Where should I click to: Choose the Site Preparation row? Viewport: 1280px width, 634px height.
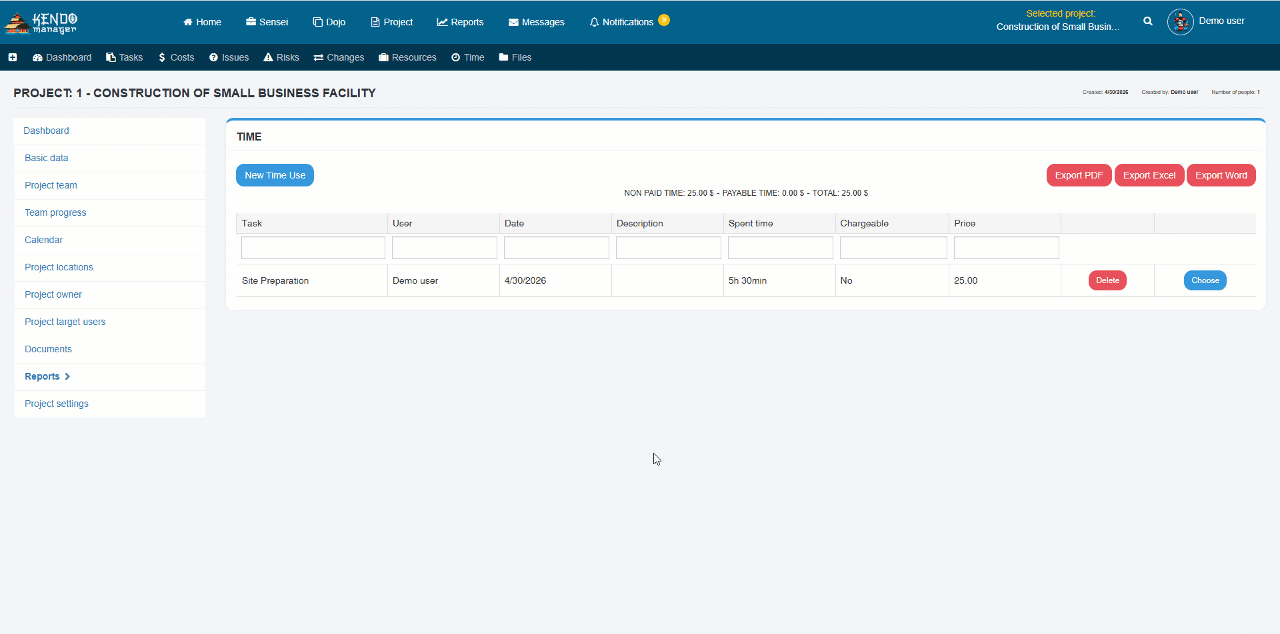1205,280
